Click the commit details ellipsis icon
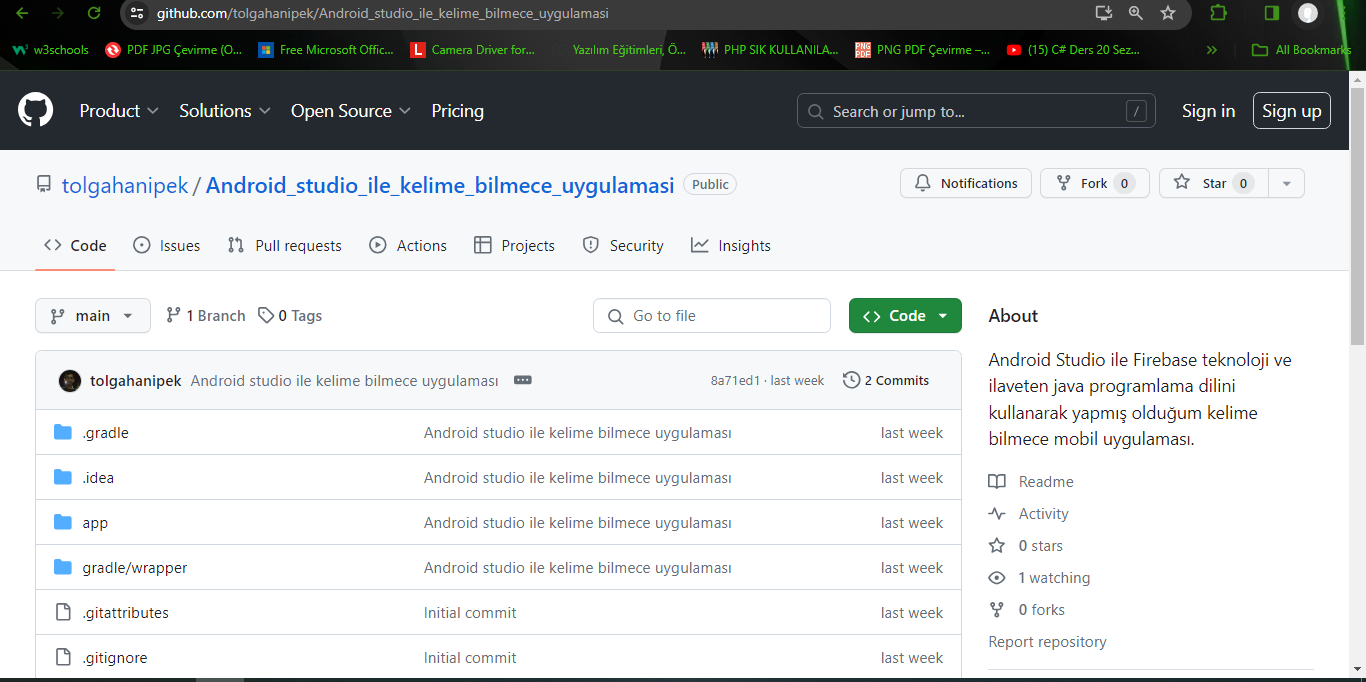Image resolution: width=1366 pixels, height=682 pixels. click(x=522, y=380)
